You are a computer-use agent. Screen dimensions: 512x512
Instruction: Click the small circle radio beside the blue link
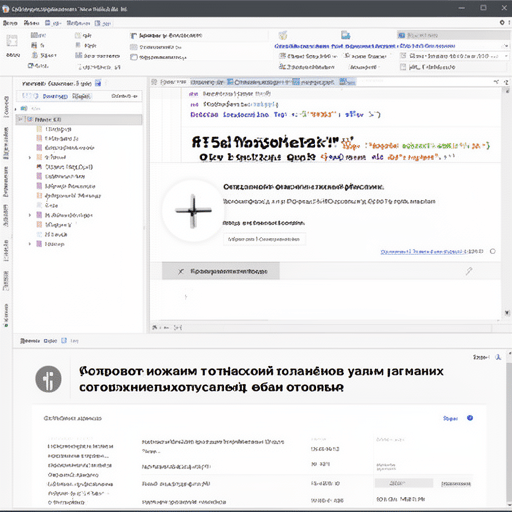(x=493, y=251)
